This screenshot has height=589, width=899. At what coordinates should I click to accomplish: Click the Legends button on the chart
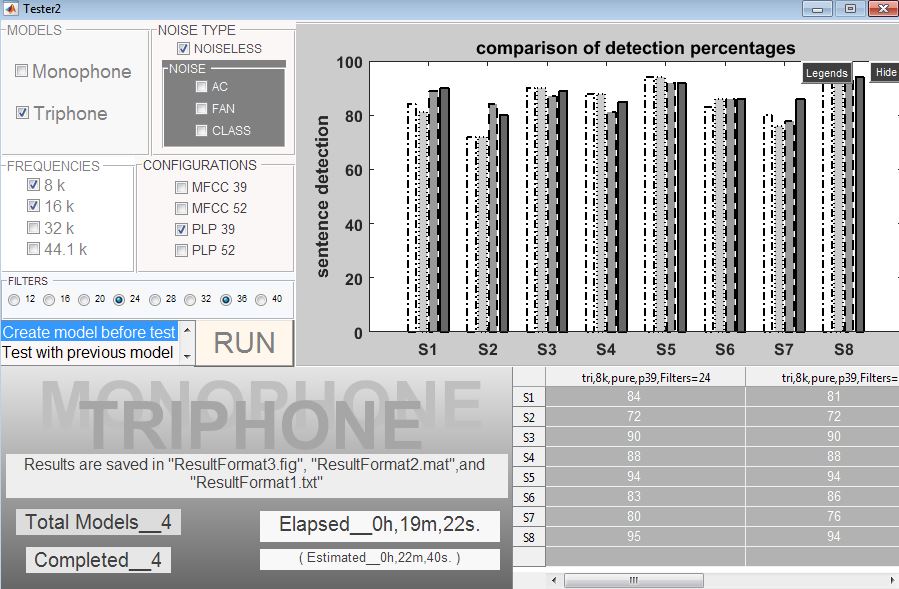tap(826, 72)
